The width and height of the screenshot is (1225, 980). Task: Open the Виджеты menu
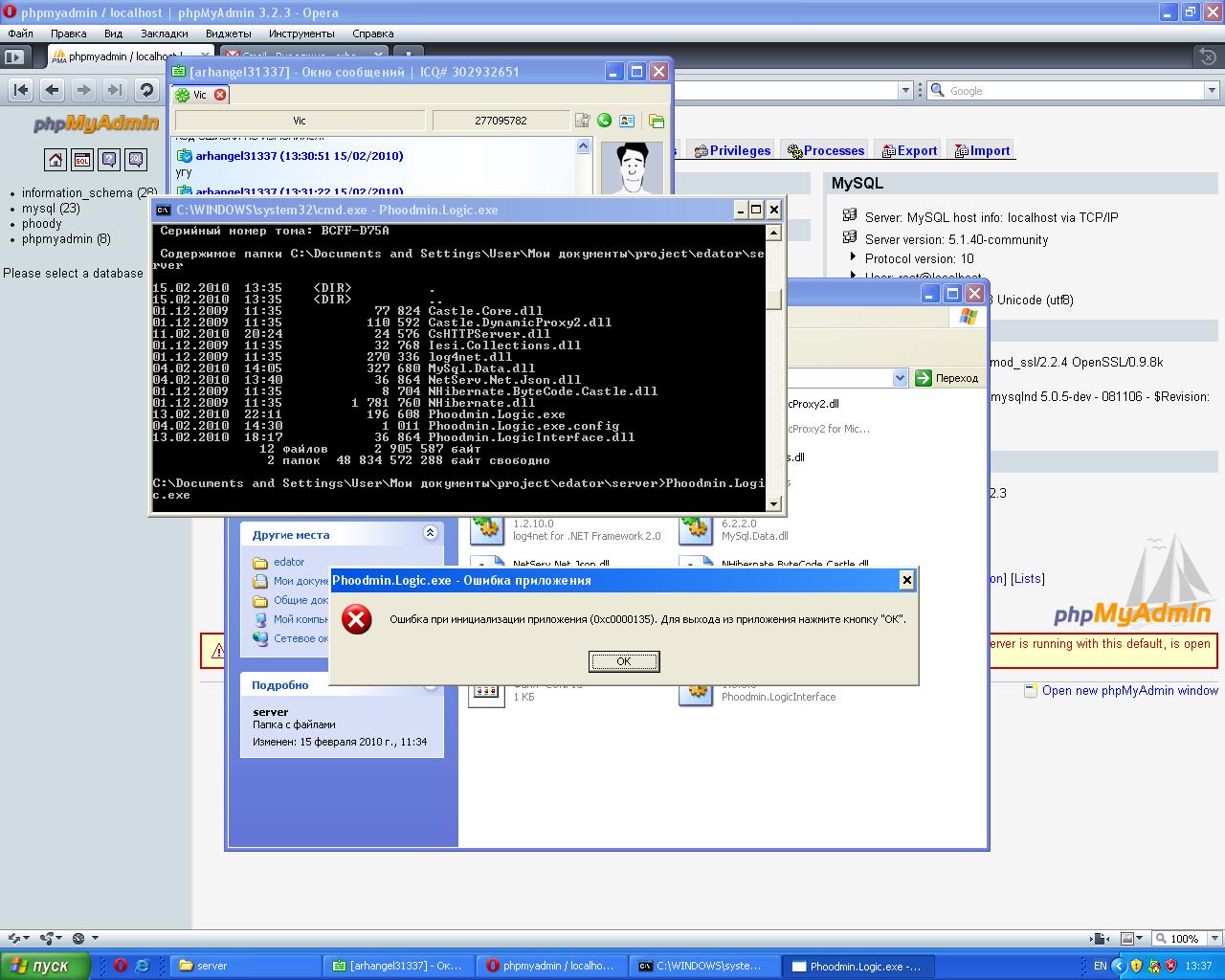pyautogui.click(x=229, y=33)
